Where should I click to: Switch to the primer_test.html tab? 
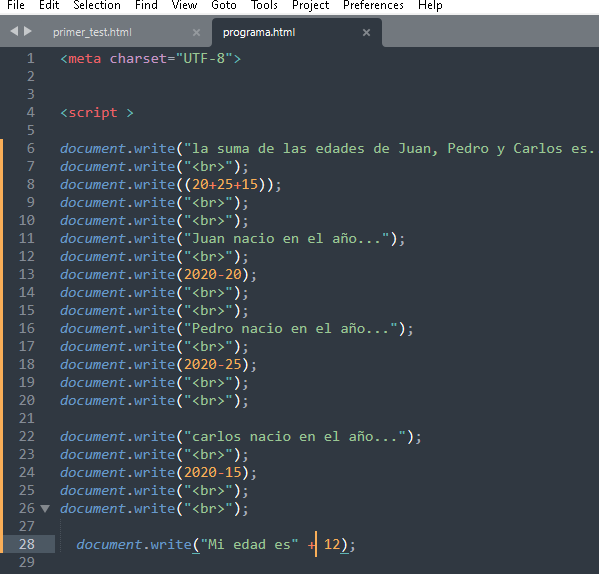[x=92, y=32]
